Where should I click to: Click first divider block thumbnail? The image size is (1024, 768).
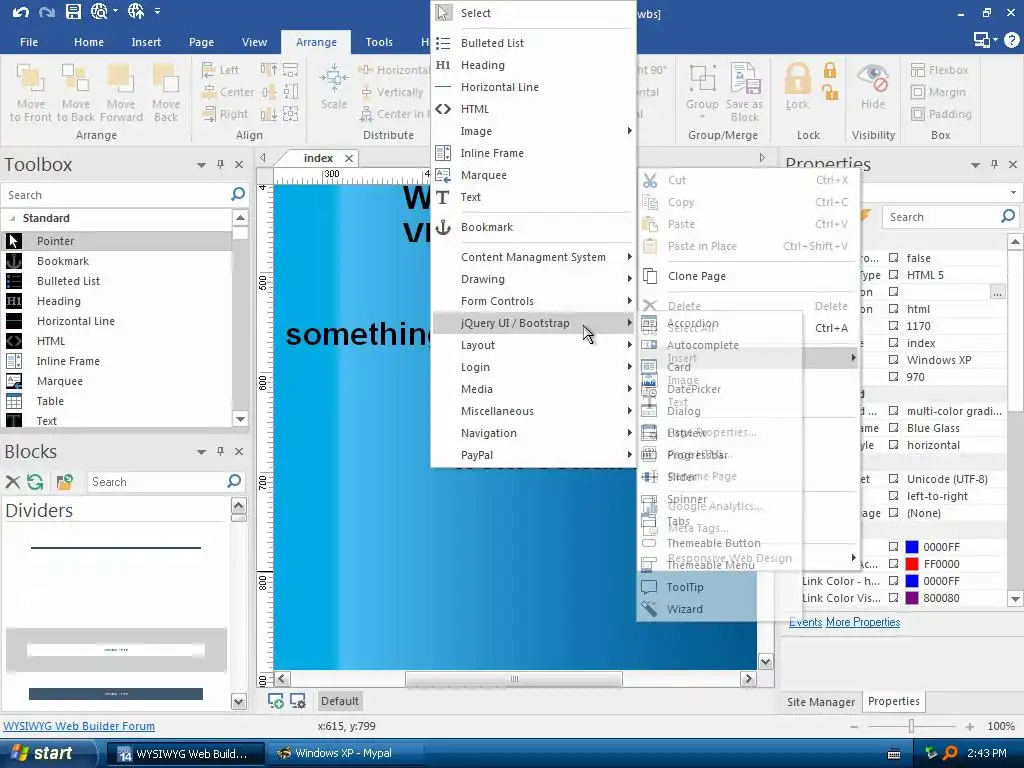[x=116, y=547]
